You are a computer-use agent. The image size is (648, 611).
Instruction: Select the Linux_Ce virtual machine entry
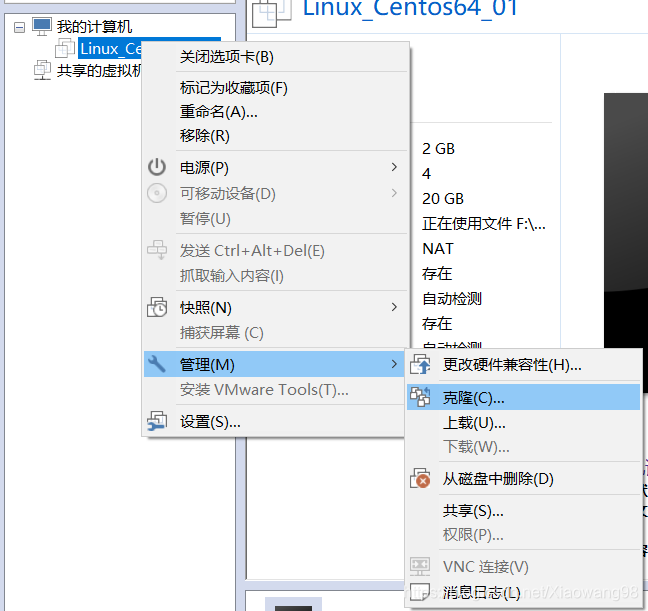point(110,49)
